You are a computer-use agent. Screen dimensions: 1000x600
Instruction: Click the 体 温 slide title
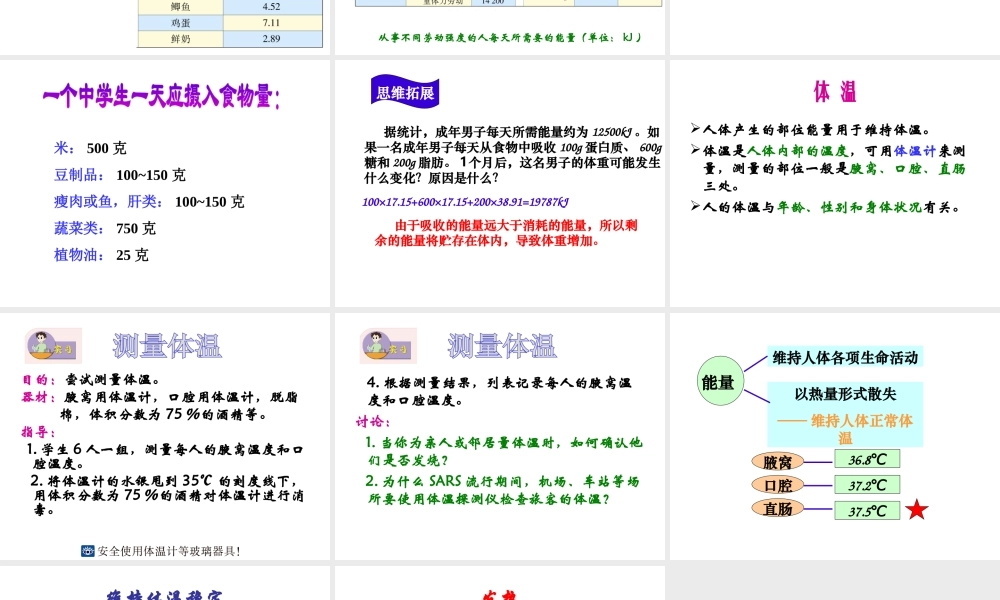[835, 92]
